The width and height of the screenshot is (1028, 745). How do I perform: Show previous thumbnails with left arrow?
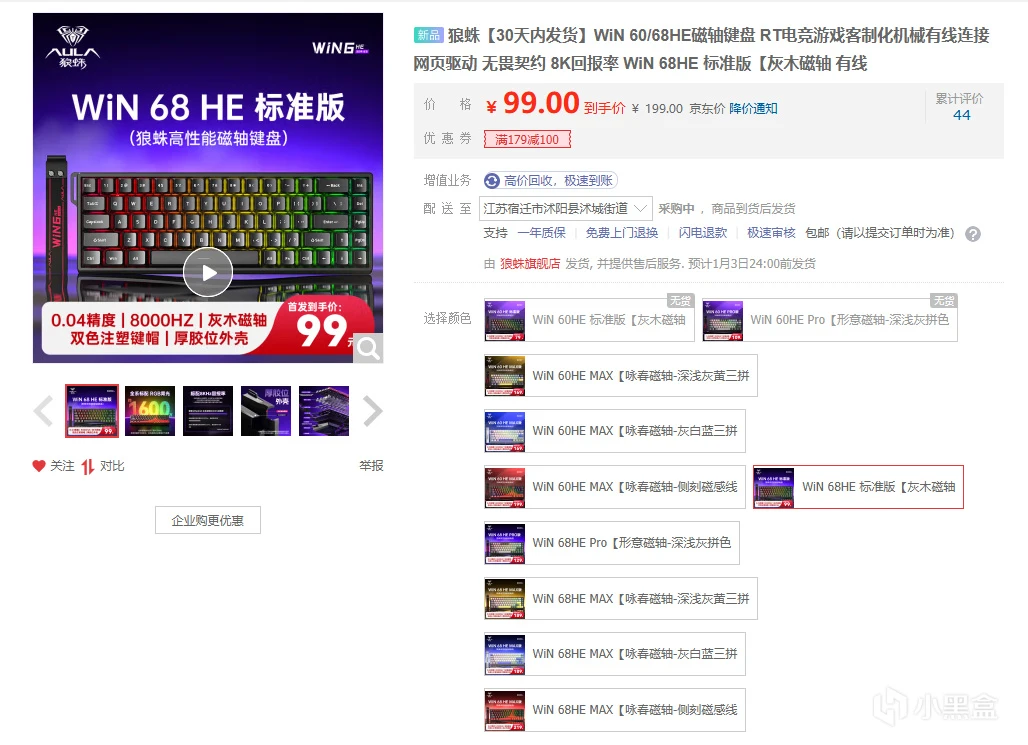pos(43,410)
